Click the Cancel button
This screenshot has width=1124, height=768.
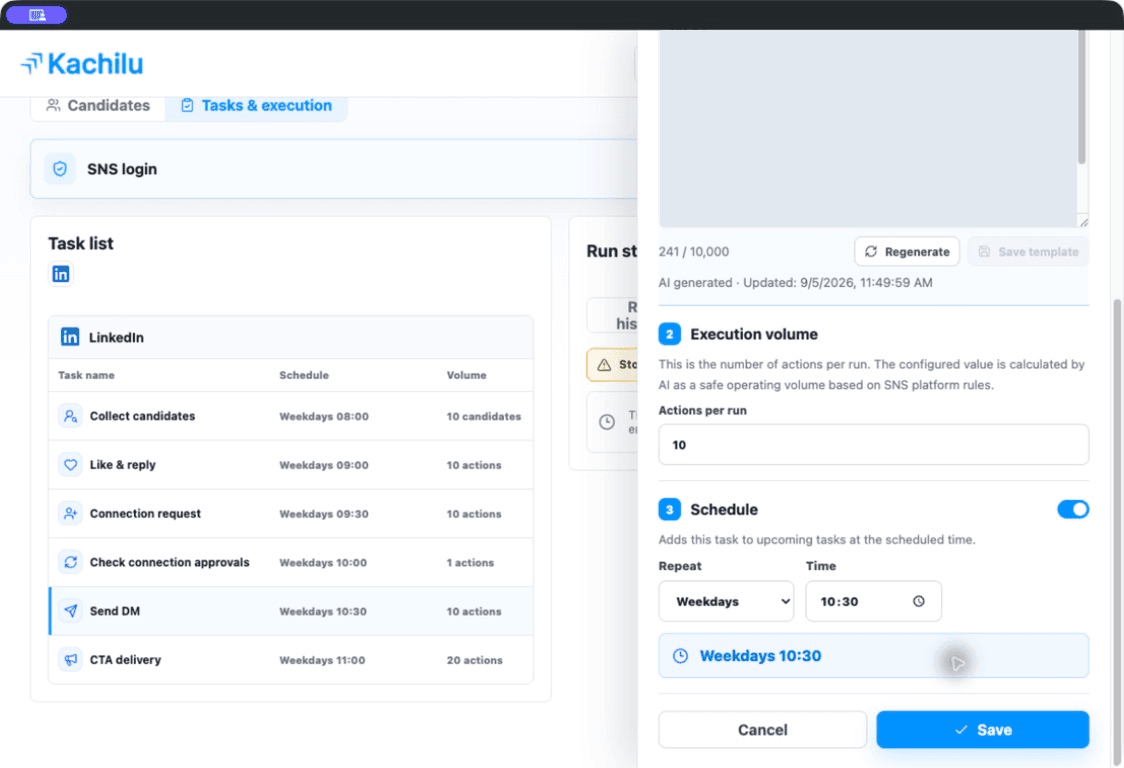[762, 729]
